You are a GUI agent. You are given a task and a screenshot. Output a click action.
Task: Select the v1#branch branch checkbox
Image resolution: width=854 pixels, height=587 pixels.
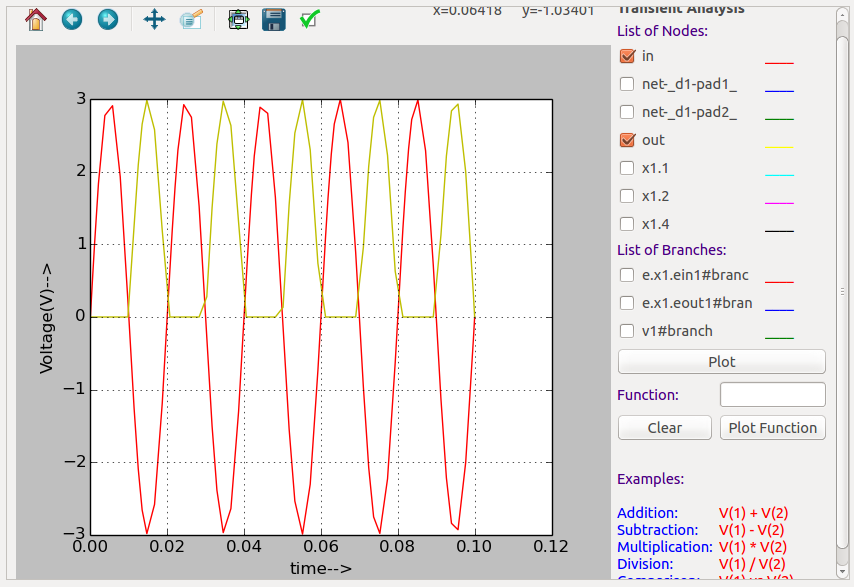627,331
